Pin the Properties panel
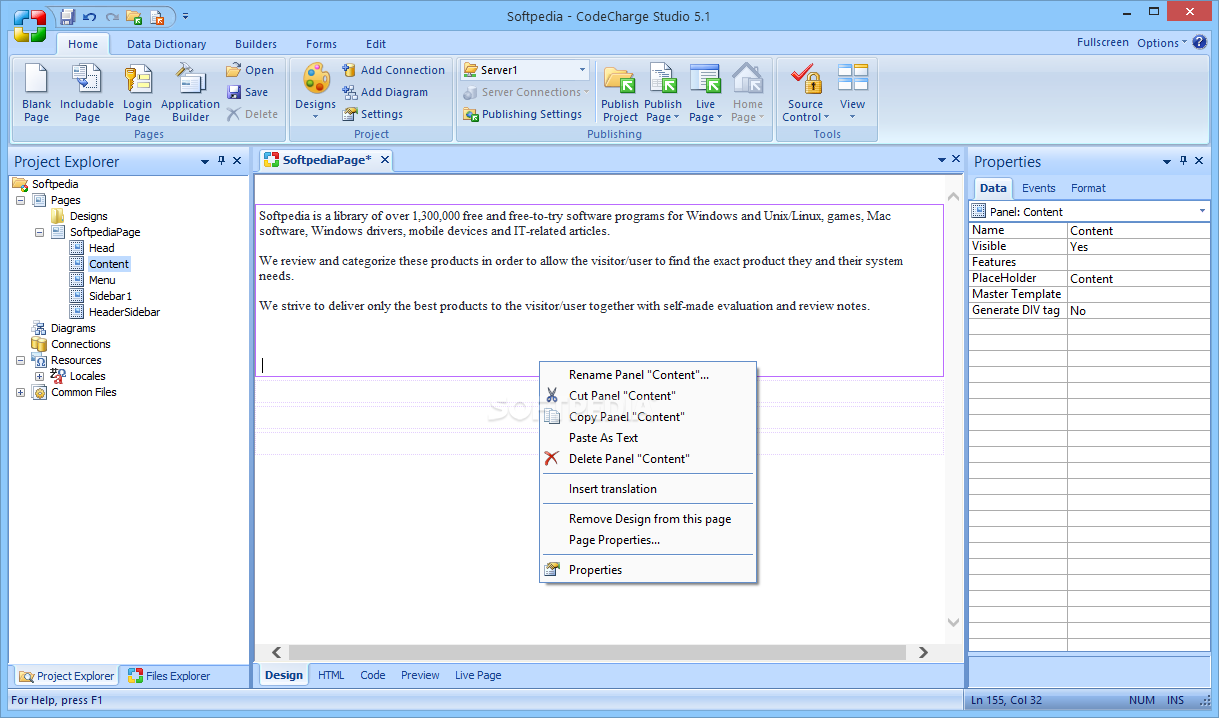 (x=1184, y=161)
